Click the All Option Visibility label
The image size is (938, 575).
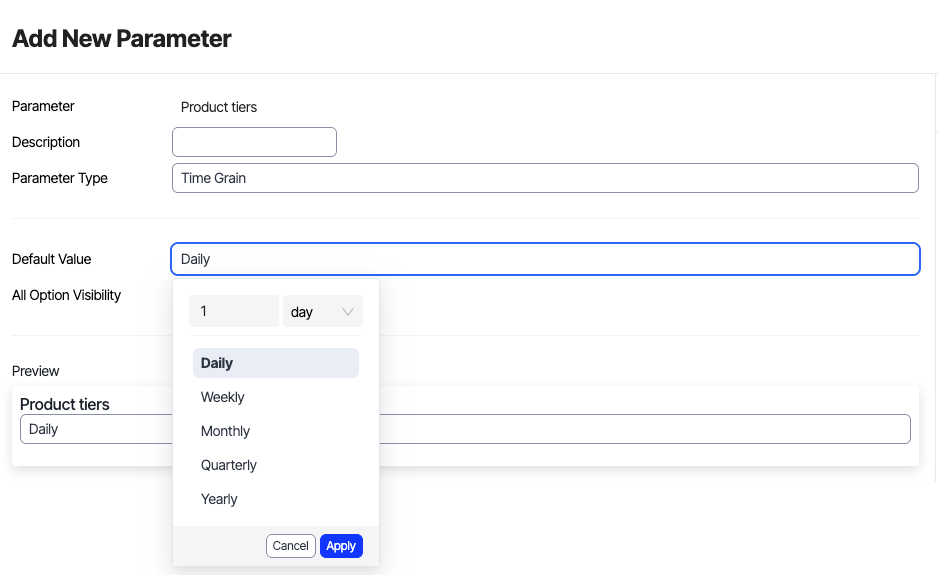(x=66, y=295)
